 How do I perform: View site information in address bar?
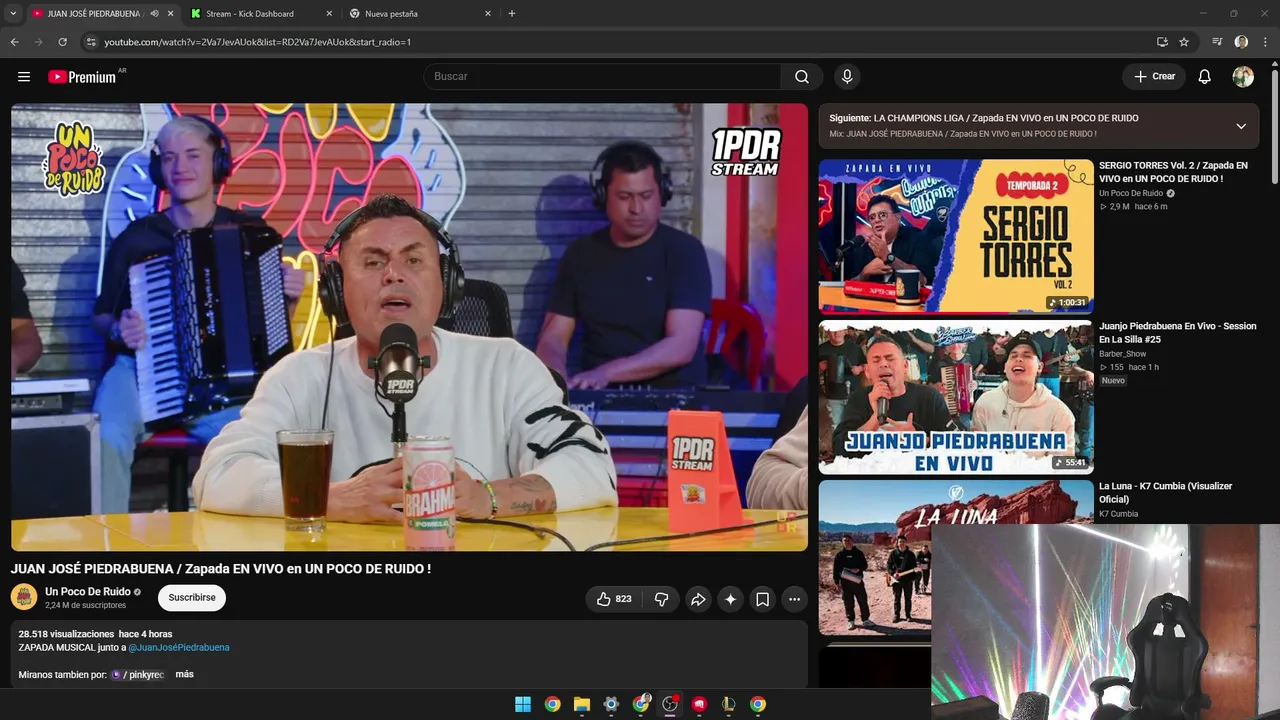tap(90, 42)
